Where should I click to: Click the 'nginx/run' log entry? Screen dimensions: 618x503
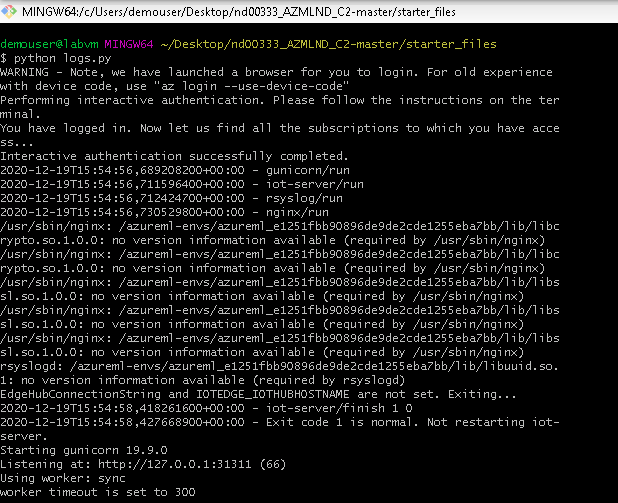click(164, 212)
